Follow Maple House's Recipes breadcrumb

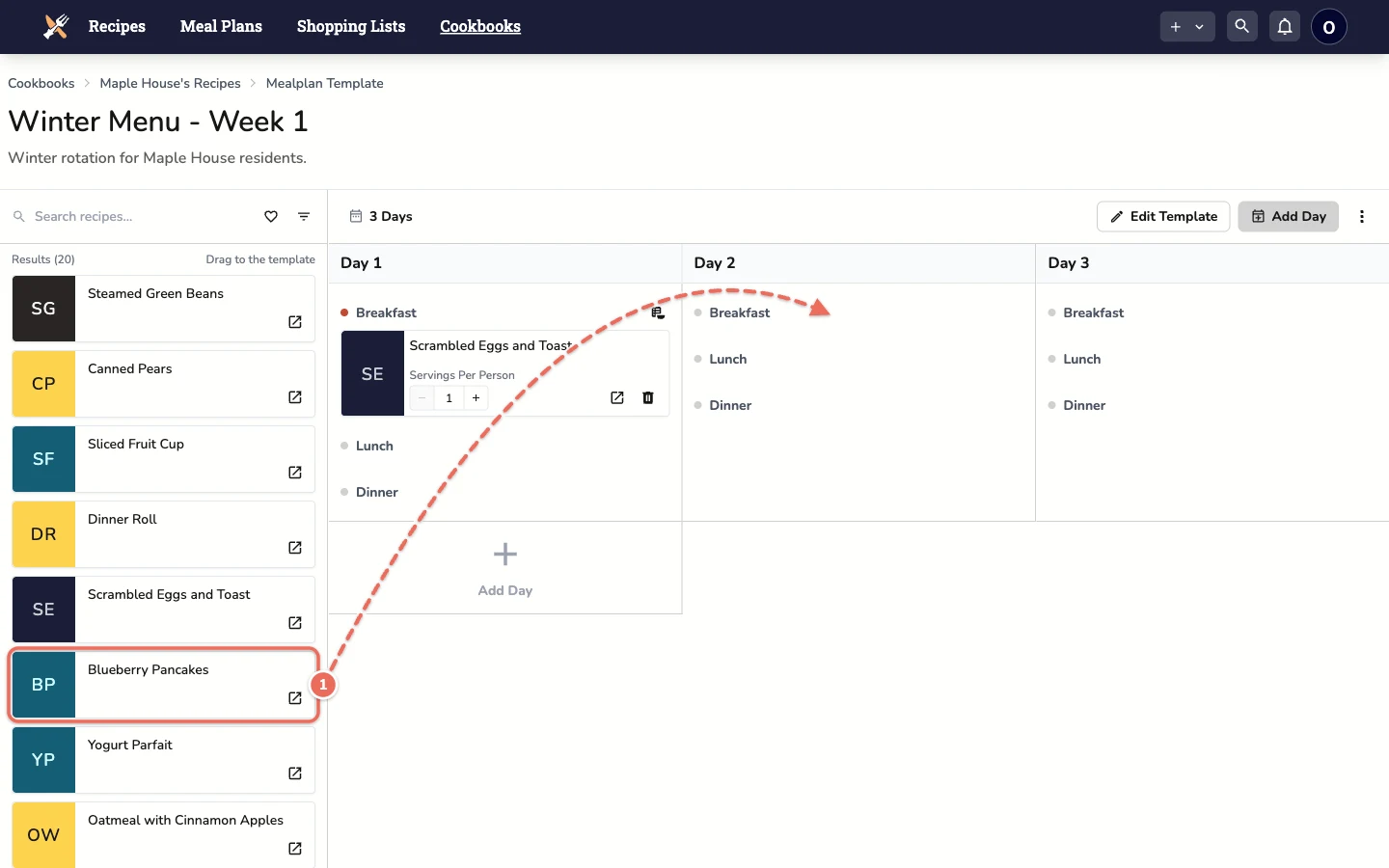pos(170,83)
